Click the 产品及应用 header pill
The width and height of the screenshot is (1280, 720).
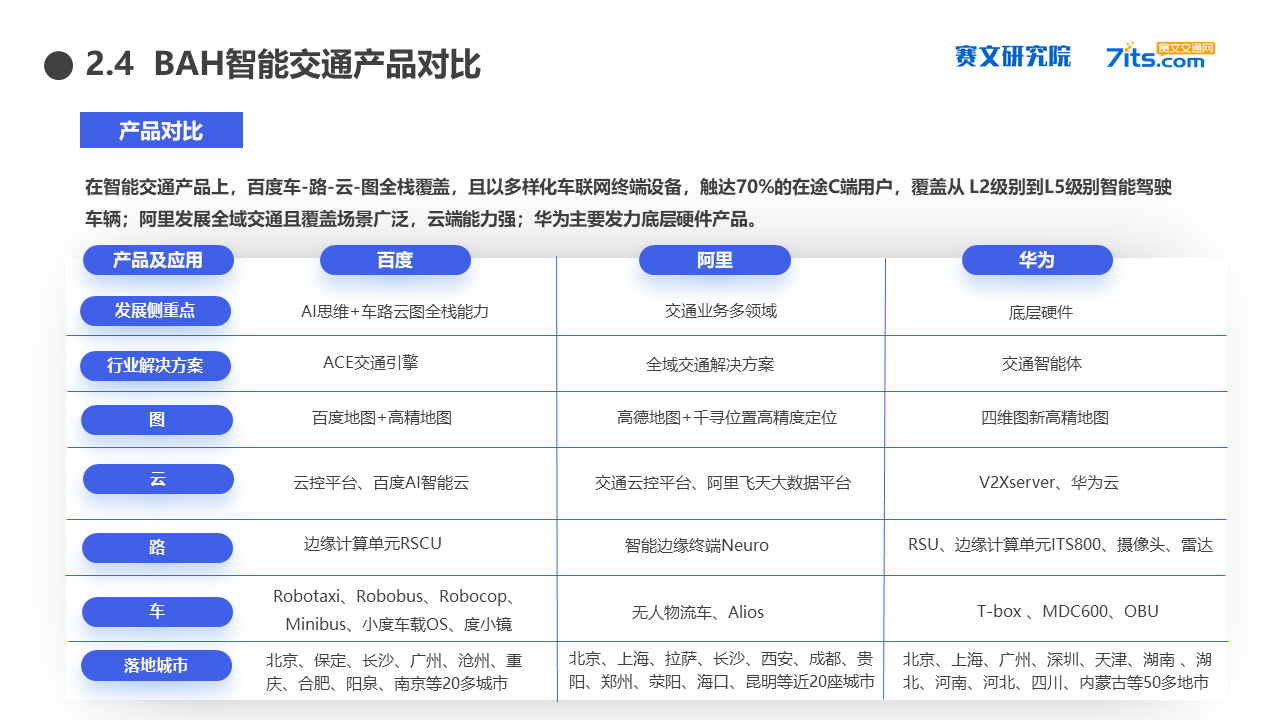(x=158, y=260)
